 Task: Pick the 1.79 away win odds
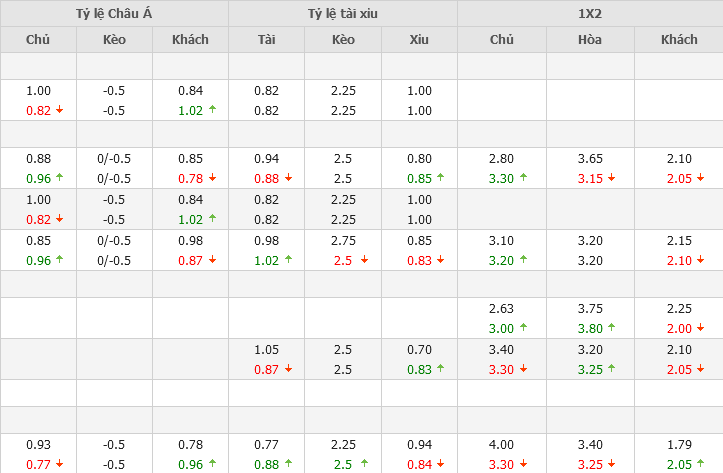pyautogui.click(x=679, y=445)
